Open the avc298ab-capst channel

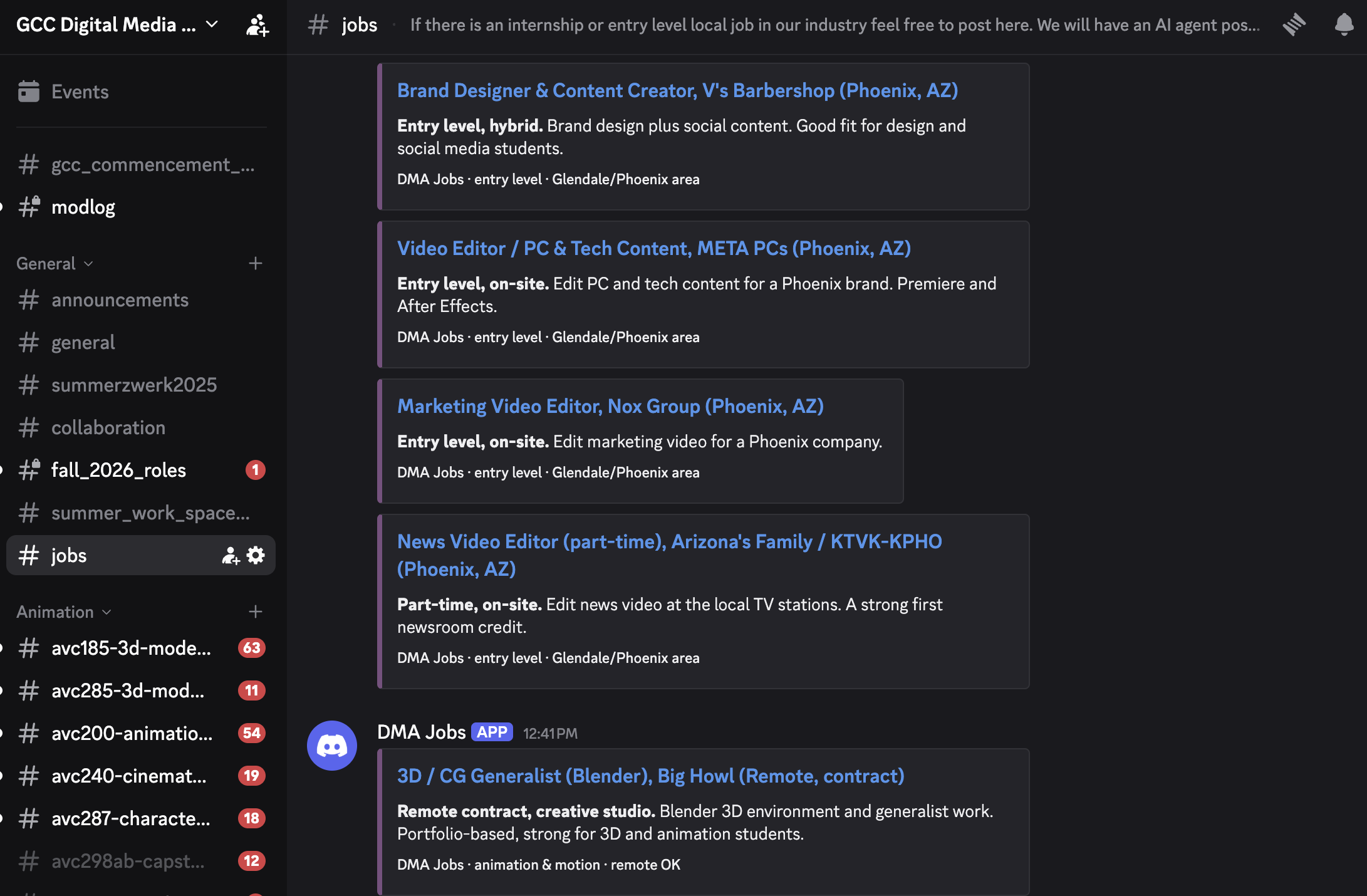coord(141,861)
